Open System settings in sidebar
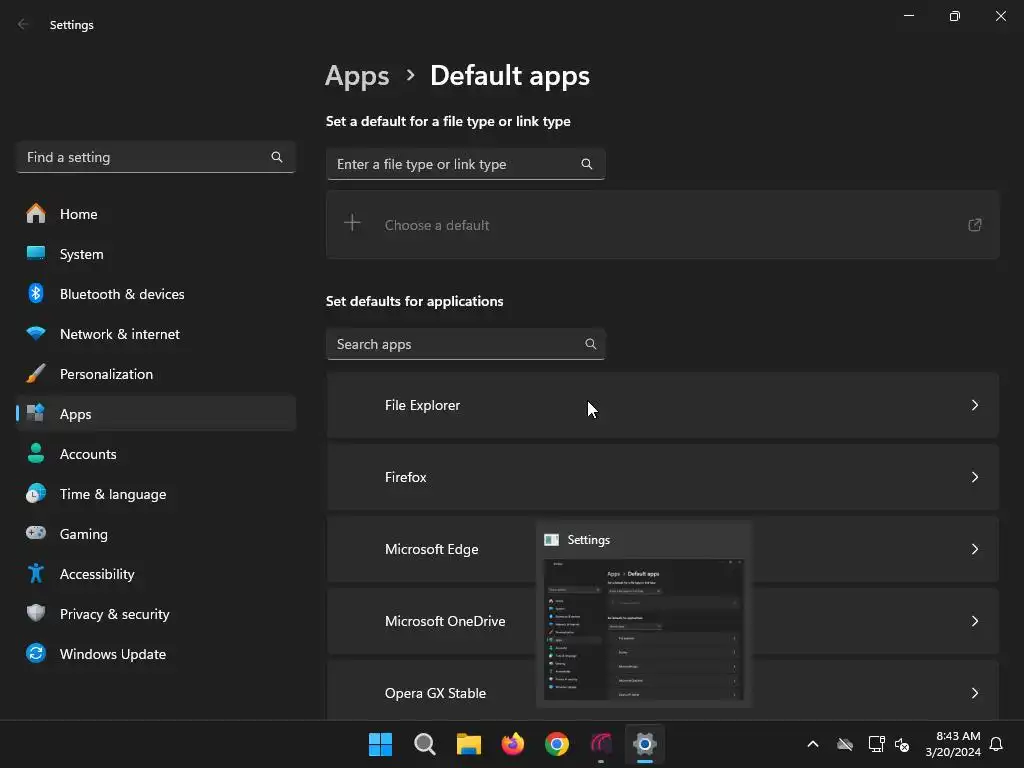Viewport: 1024px width, 768px height. click(x=155, y=254)
